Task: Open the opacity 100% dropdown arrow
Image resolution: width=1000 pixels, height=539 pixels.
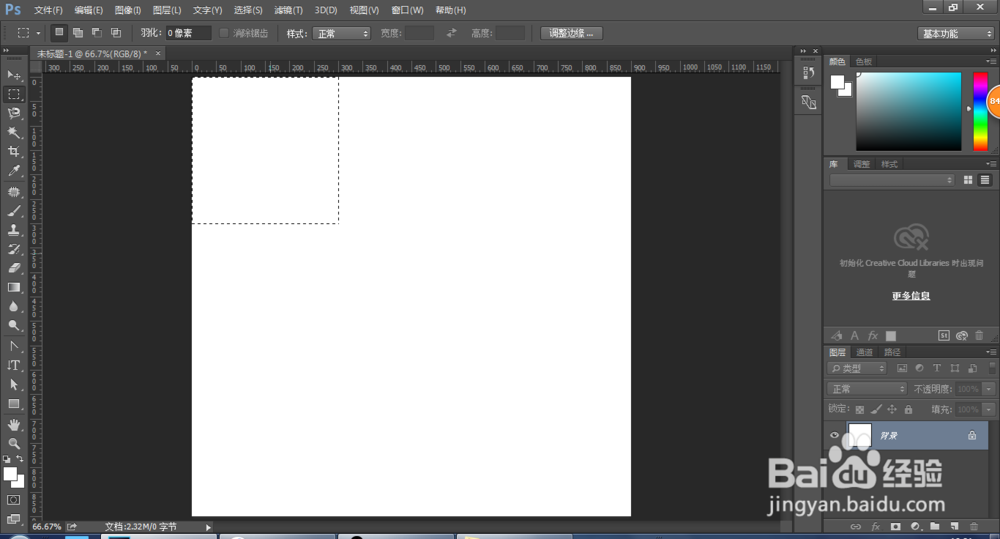Action: pos(989,388)
